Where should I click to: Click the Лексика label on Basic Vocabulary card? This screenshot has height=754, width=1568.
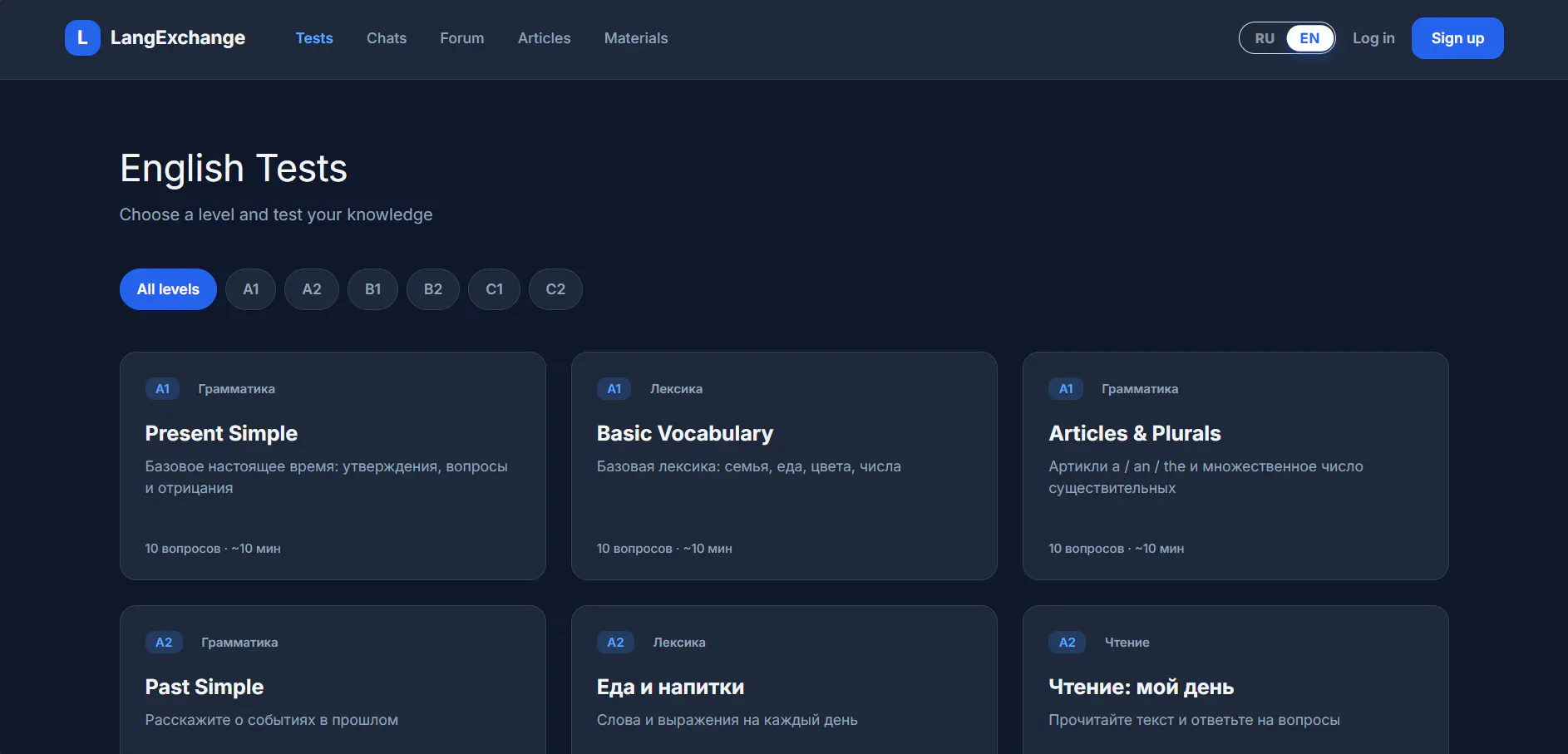click(x=677, y=389)
